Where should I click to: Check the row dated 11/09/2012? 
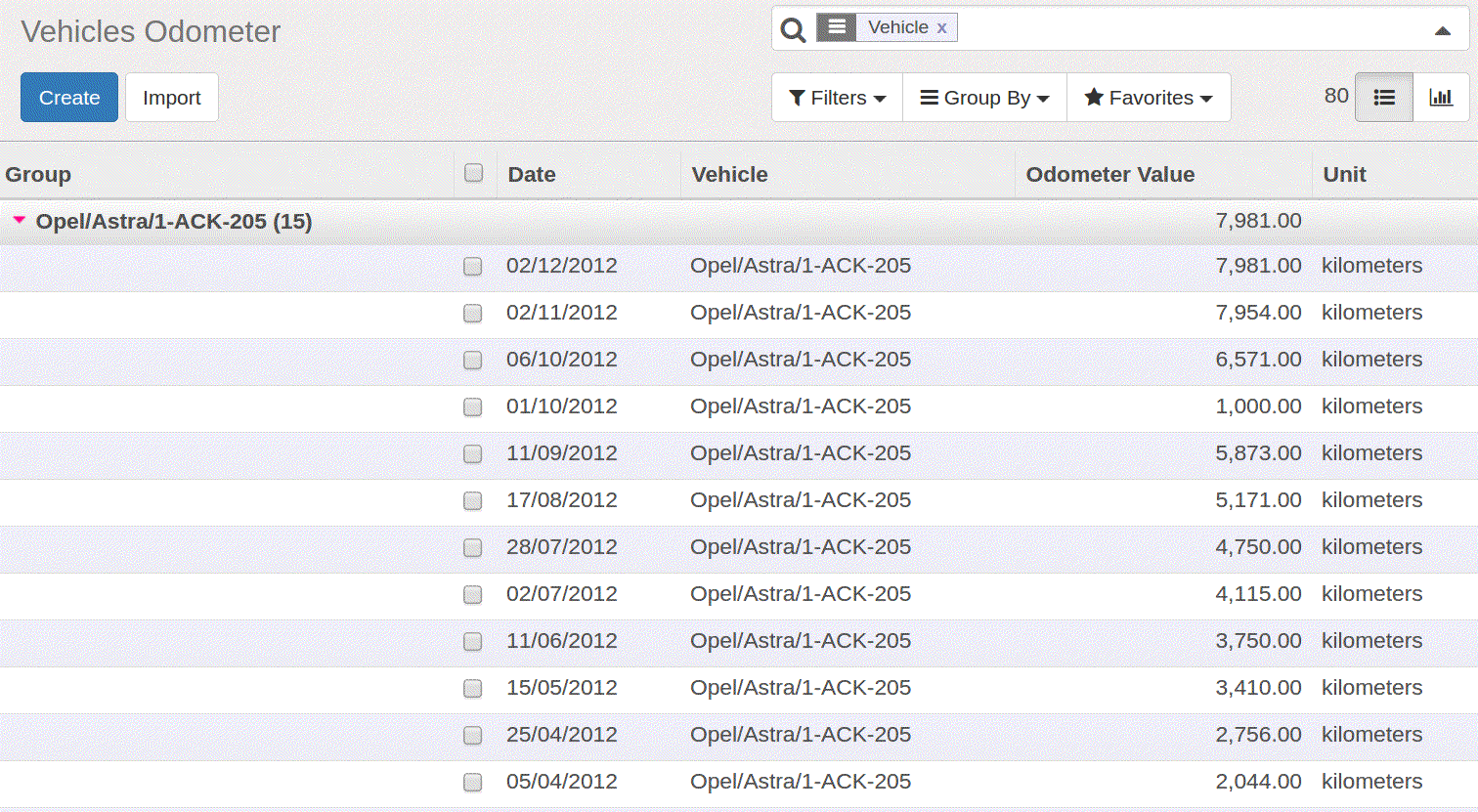pos(473,454)
